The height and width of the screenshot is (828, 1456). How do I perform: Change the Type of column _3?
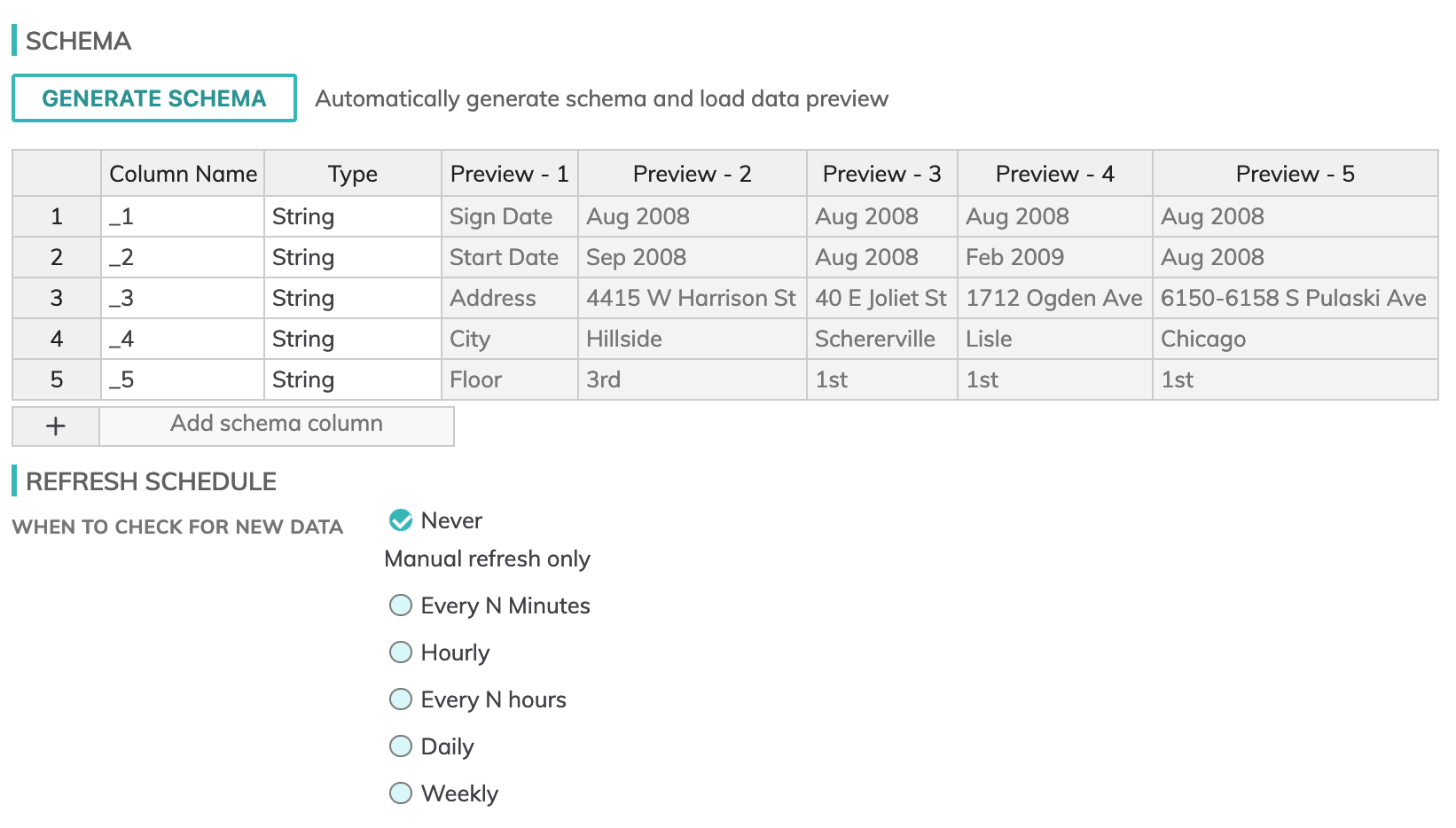coord(352,299)
